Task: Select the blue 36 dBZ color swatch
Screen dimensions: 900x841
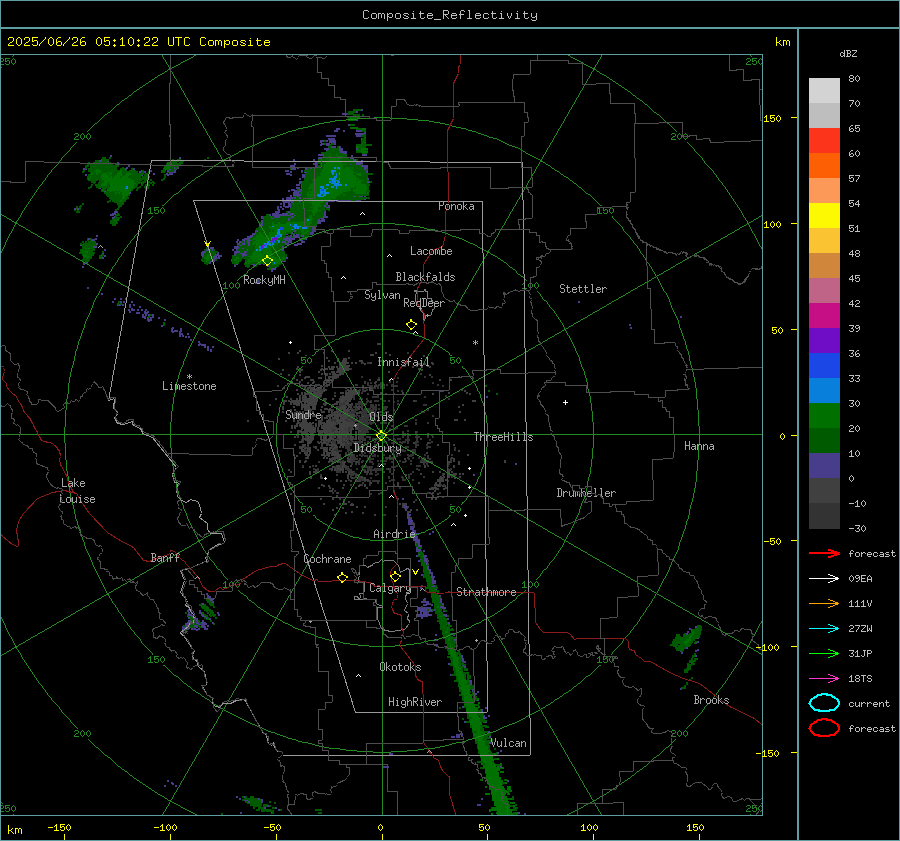Action: (824, 366)
